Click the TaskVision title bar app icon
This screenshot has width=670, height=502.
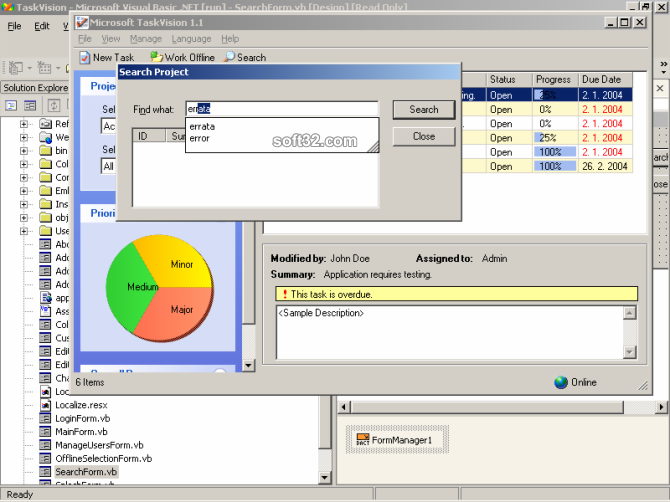tap(82, 22)
